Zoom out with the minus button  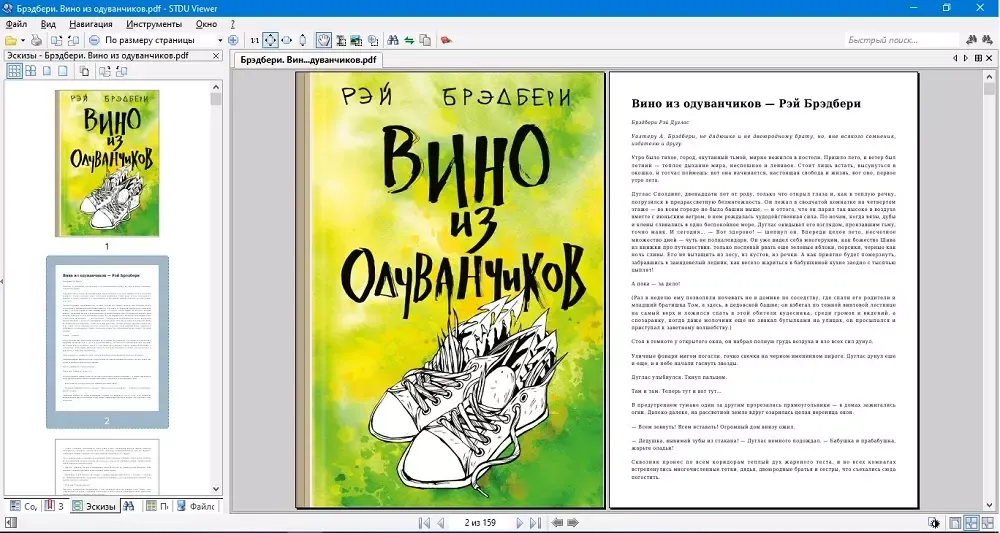[94, 40]
